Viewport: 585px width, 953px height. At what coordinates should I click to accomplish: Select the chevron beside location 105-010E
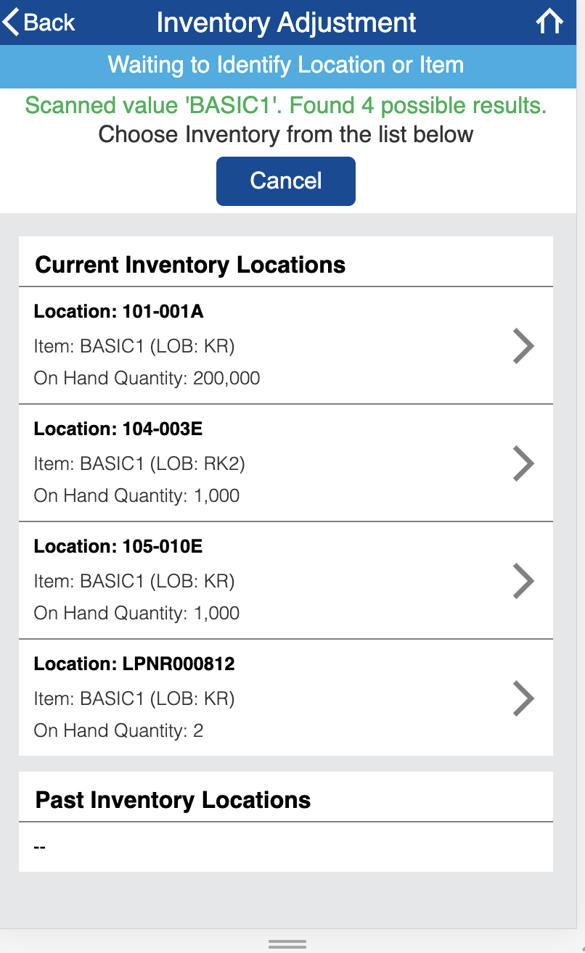tap(523, 580)
